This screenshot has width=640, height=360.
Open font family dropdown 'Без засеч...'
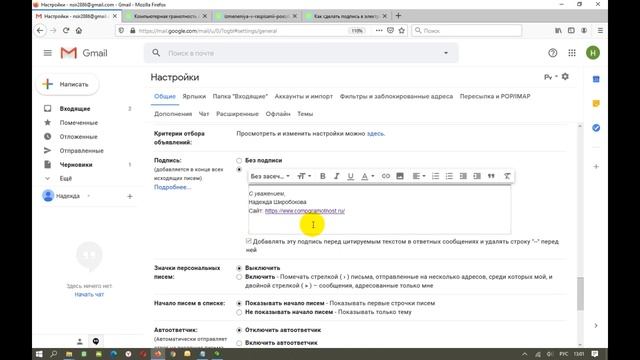(270, 176)
